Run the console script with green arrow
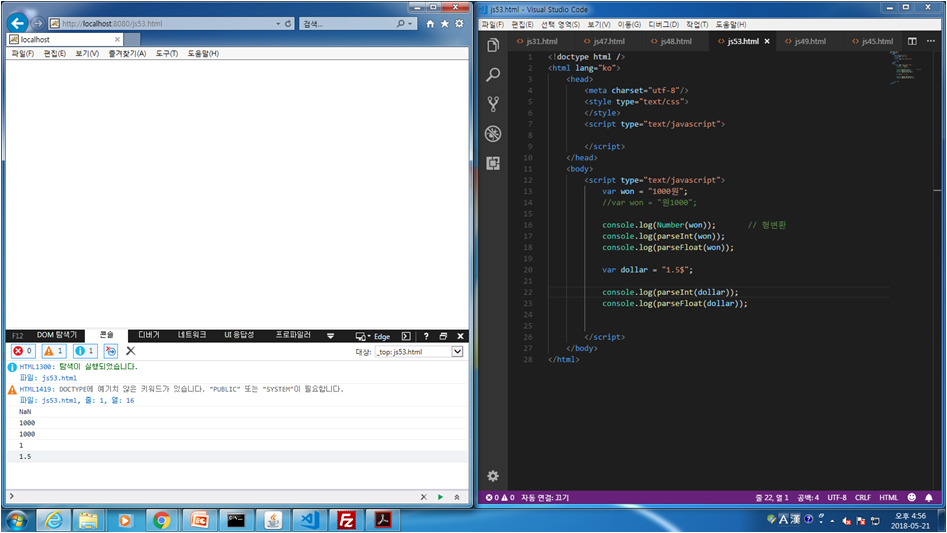 (x=440, y=497)
